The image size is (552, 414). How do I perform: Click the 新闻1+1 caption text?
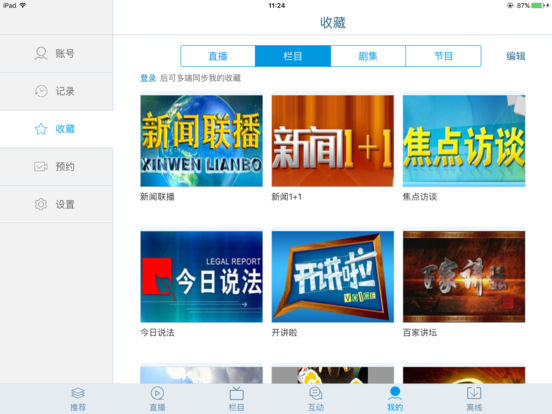coord(287,196)
